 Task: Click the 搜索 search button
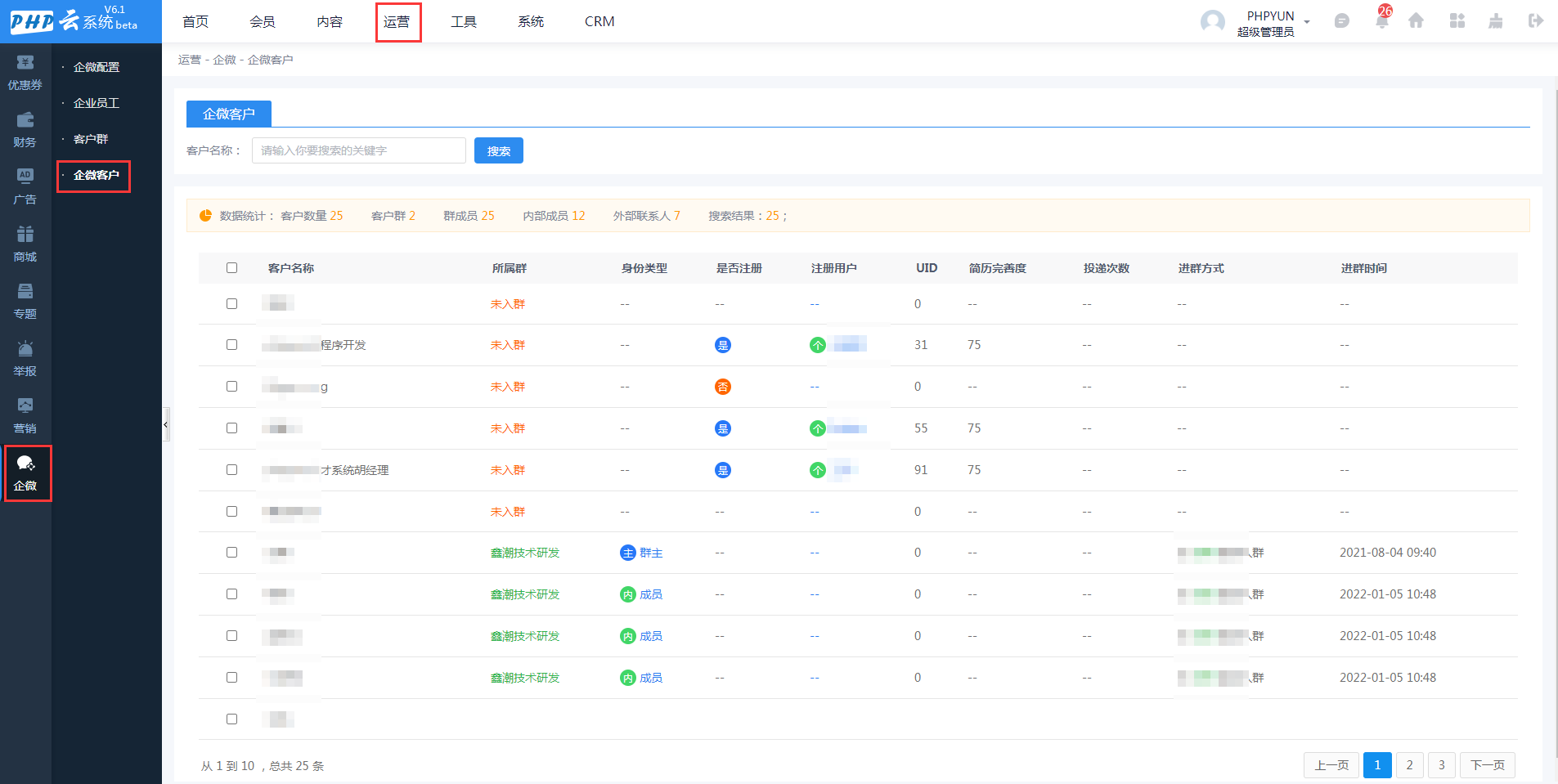click(499, 150)
